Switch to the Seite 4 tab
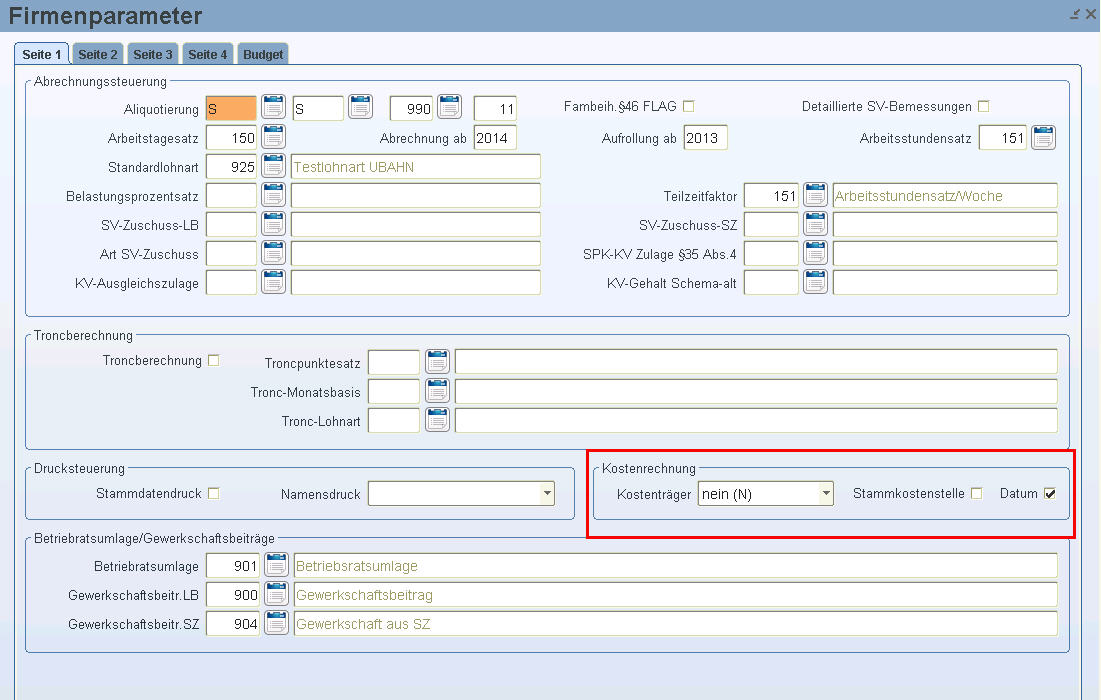This screenshot has width=1101, height=700. pos(207,54)
